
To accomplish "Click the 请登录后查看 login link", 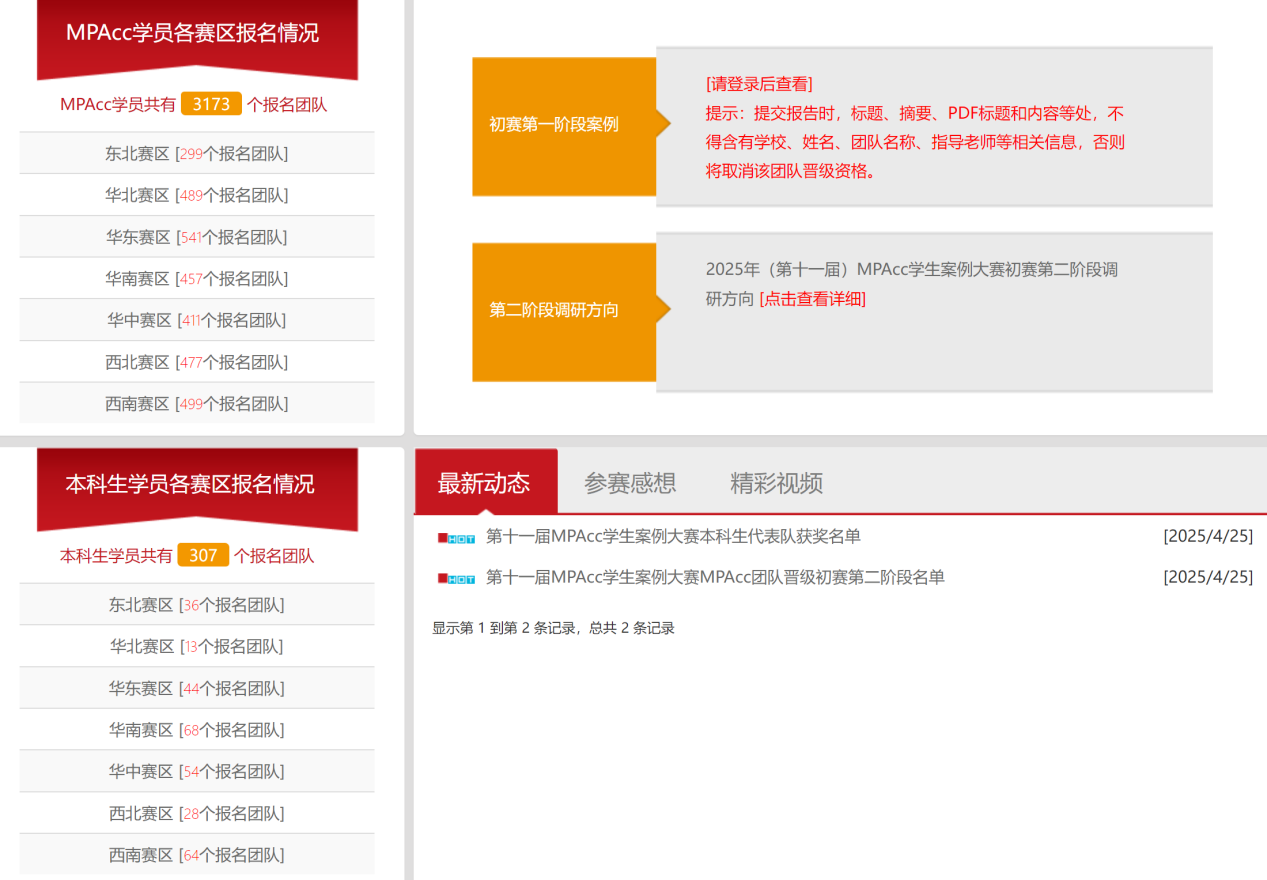I will coord(759,84).
